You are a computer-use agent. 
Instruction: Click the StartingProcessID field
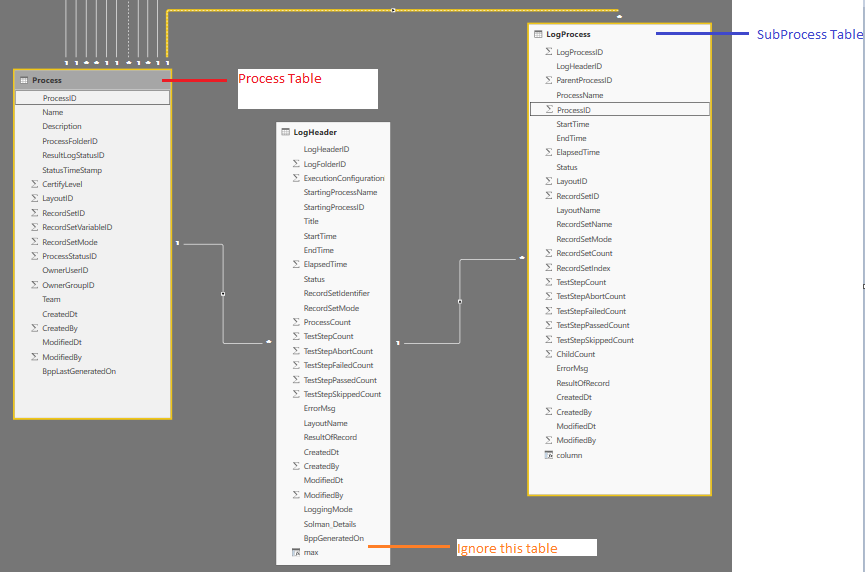(334, 207)
